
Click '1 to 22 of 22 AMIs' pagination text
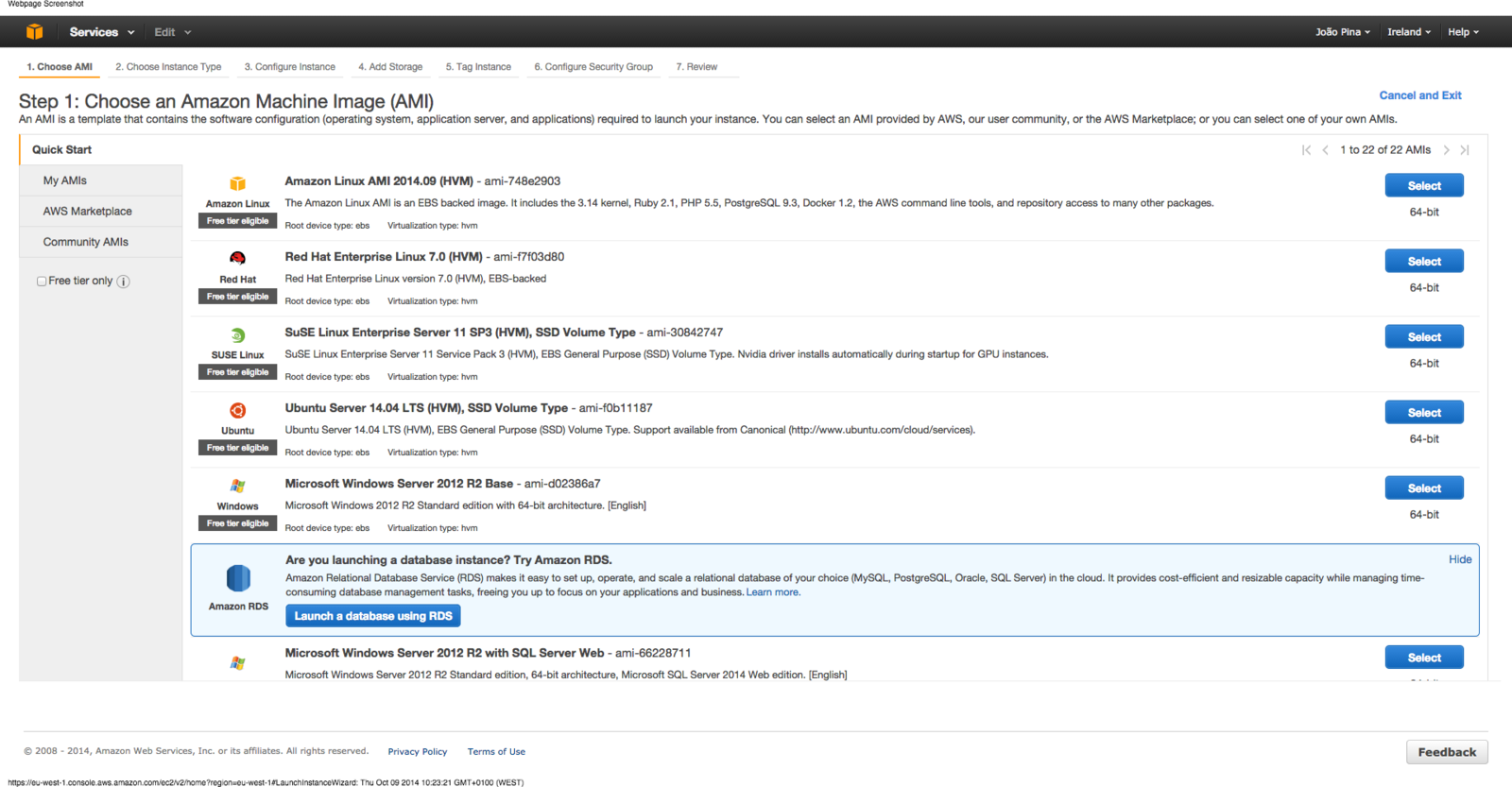(x=1385, y=150)
